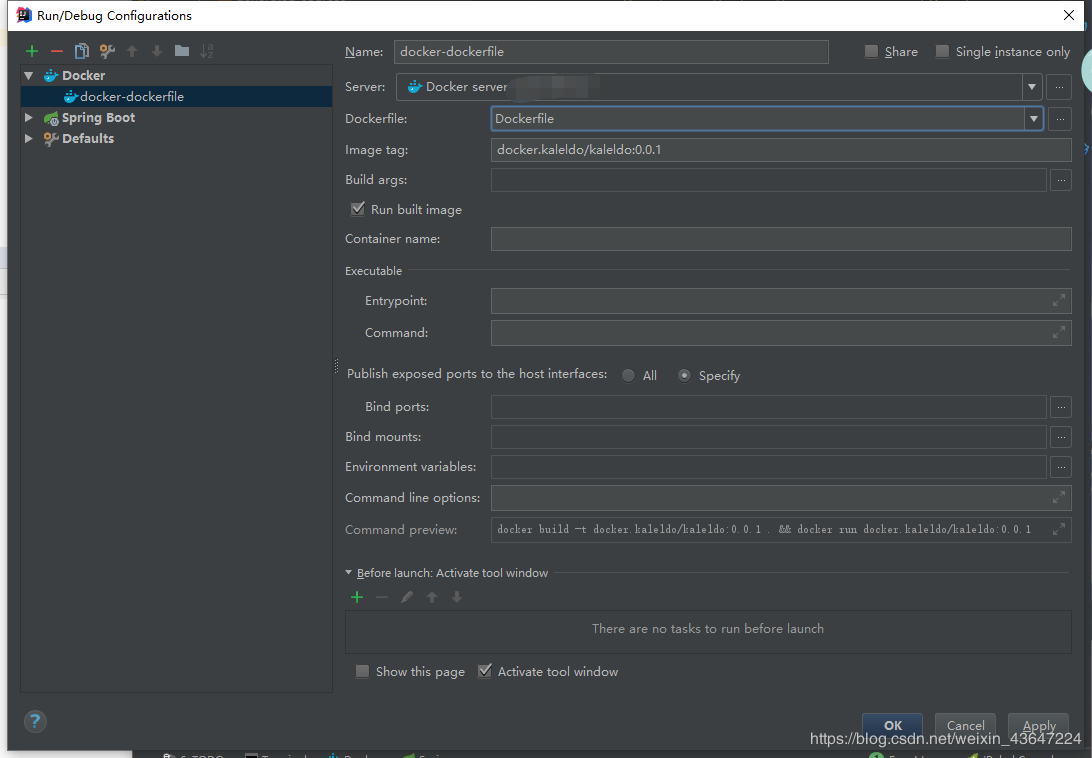Click the Dockerfile combo box text
Screen dimensions: 1092x758
[524, 118]
